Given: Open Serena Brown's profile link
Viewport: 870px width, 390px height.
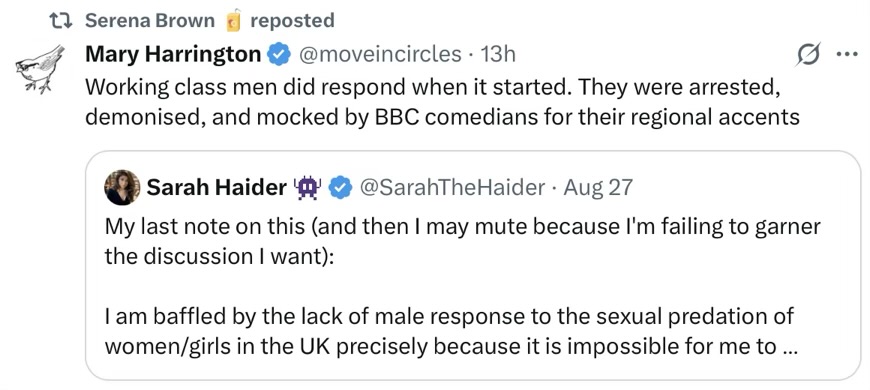Looking at the screenshot, I should [x=150, y=21].
